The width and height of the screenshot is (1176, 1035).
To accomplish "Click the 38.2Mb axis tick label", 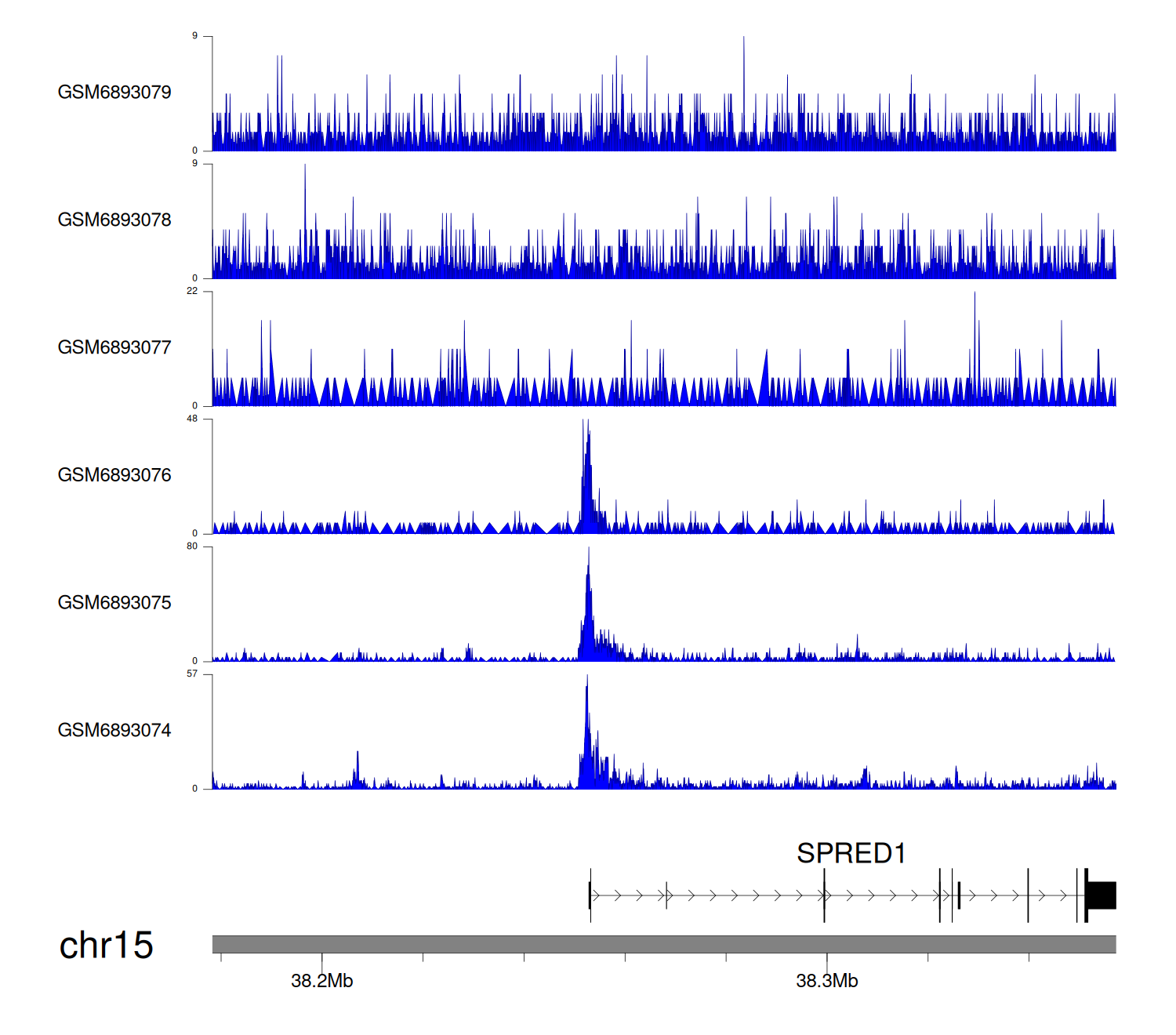I will click(x=321, y=981).
